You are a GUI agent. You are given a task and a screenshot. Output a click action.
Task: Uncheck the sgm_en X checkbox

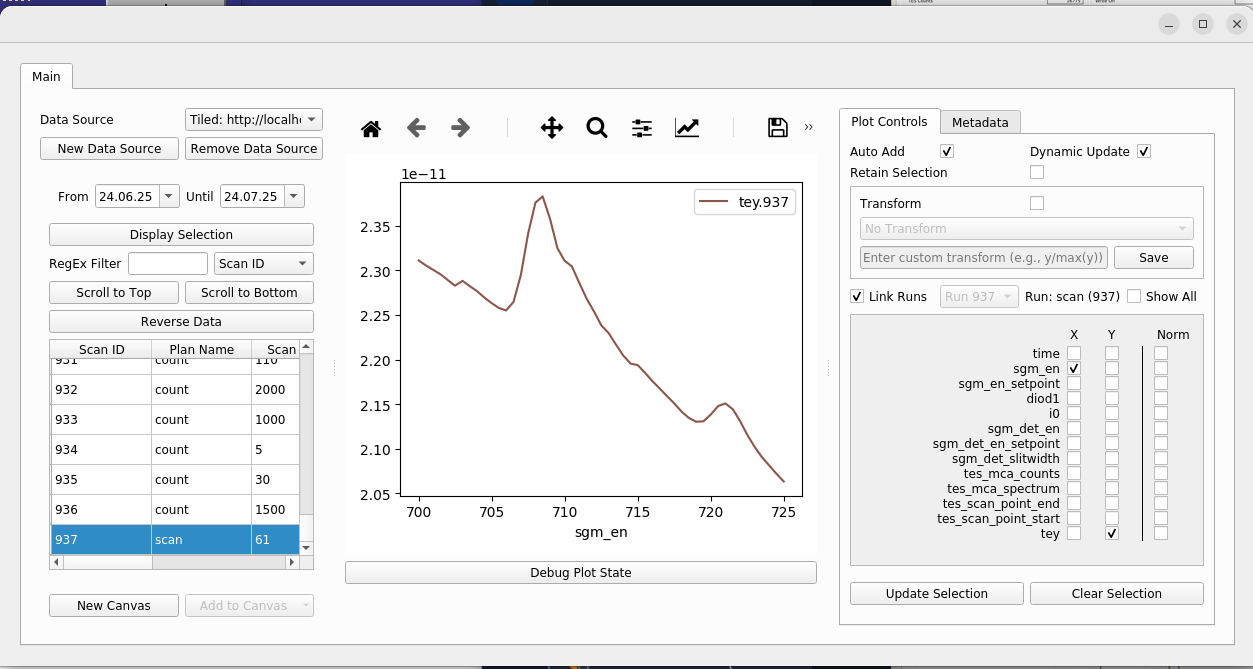[x=1074, y=369]
